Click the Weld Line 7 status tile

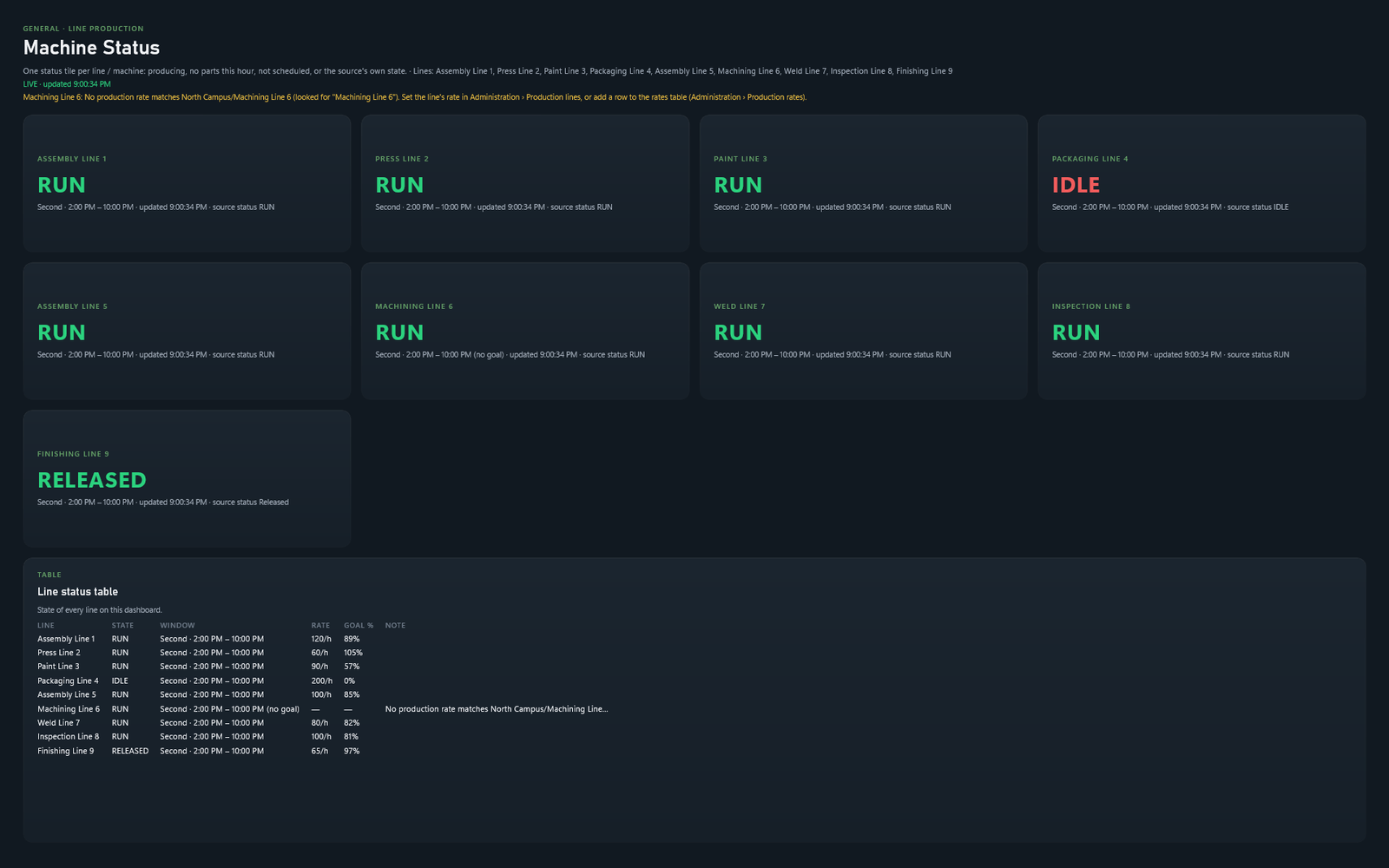(x=864, y=331)
